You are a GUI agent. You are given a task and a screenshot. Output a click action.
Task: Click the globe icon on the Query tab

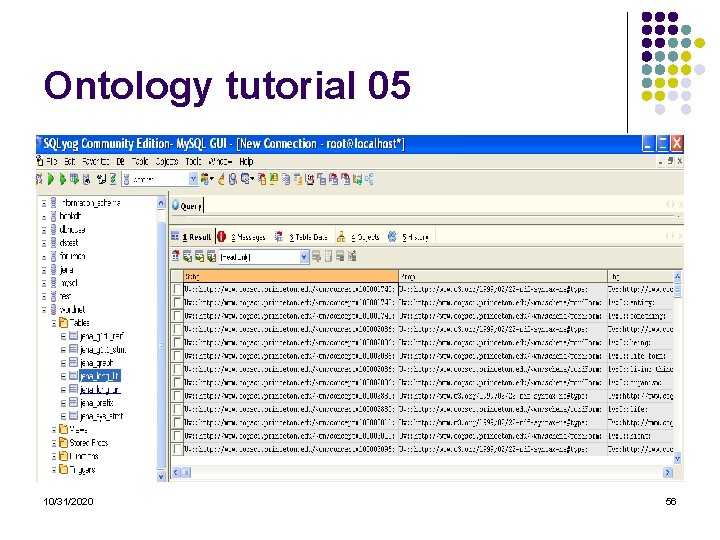[175, 205]
